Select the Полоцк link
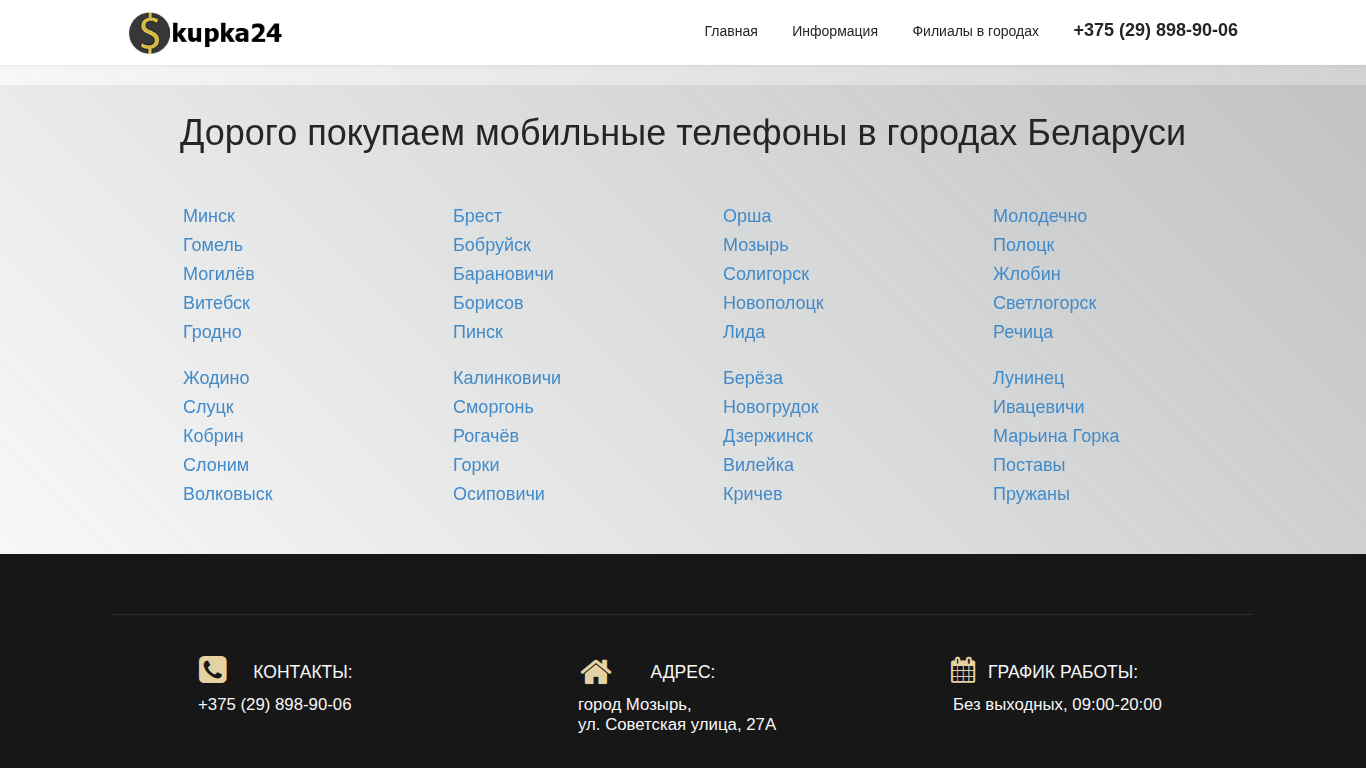Viewport: 1366px width, 768px height. 1024,245
